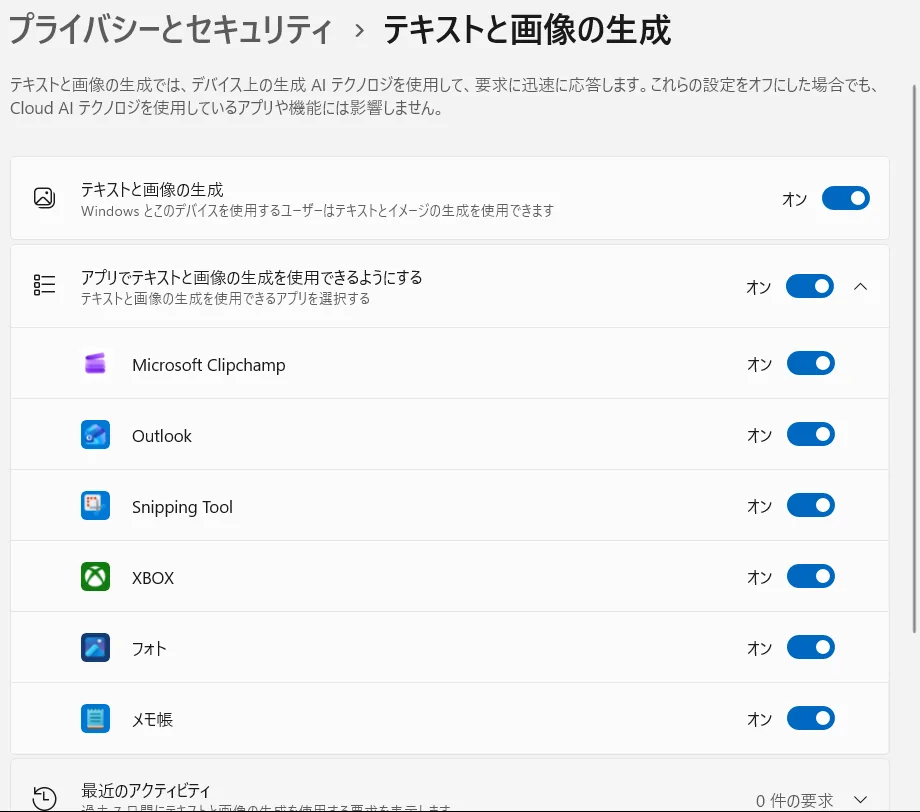
Task: Click the XBOX label text
Action: coord(153,578)
